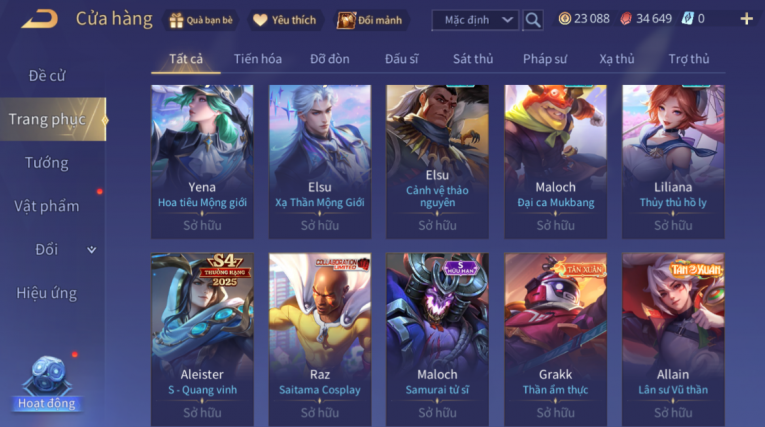Viewport: 765px width, 427px height.
Task: Select Raz Saitama Cosplay skin card
Action: 320,339
